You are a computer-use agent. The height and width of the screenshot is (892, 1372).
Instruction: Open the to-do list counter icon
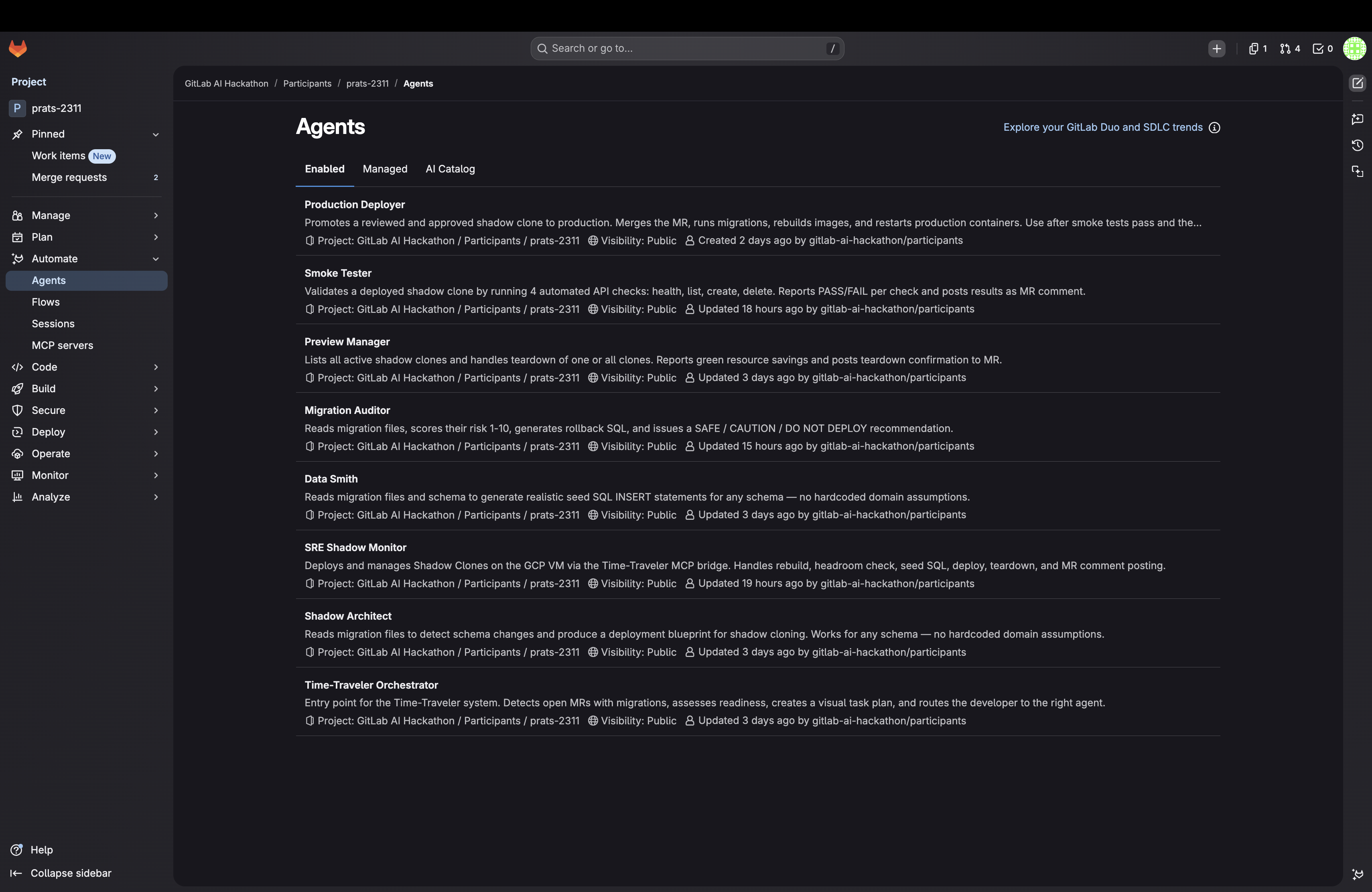[1322, 49]
